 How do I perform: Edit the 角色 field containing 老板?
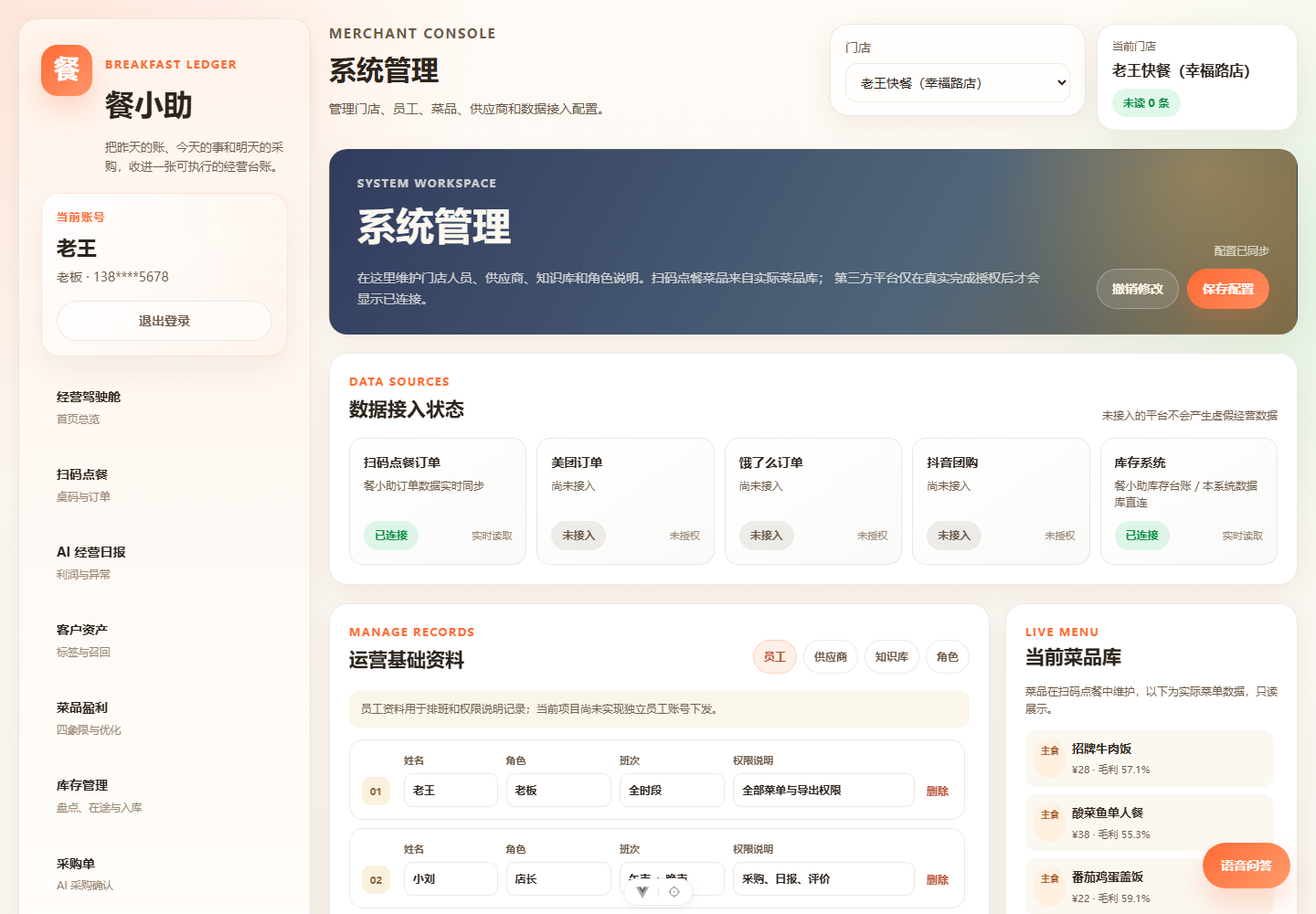click(558, 791)
